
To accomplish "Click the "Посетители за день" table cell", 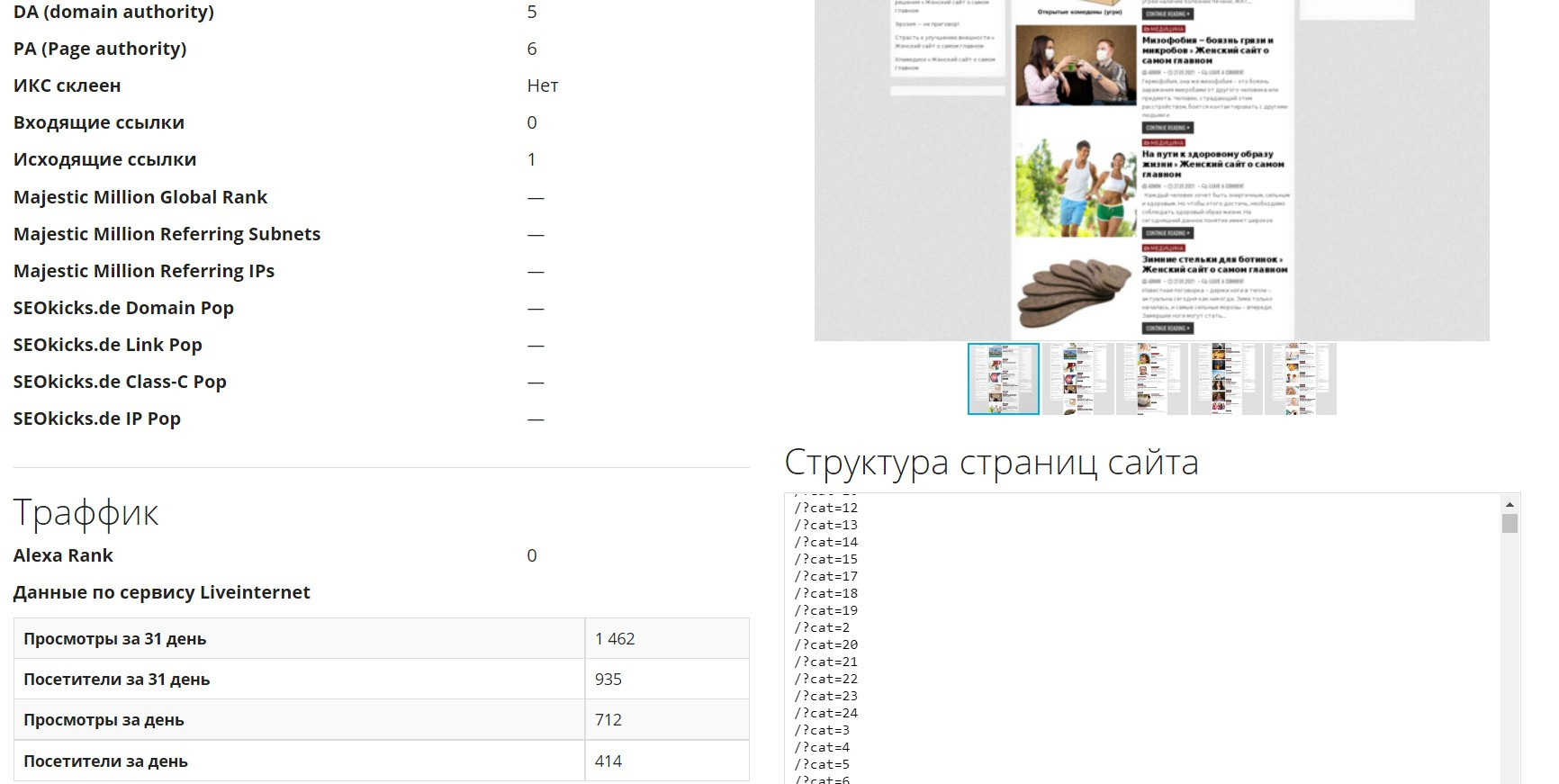I will point(299,761).
